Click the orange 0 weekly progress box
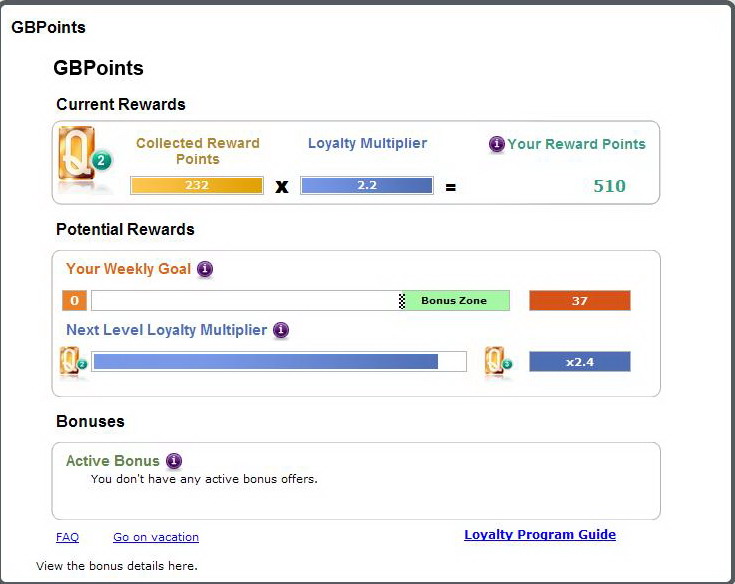735x584 pixels. (75, 300)
